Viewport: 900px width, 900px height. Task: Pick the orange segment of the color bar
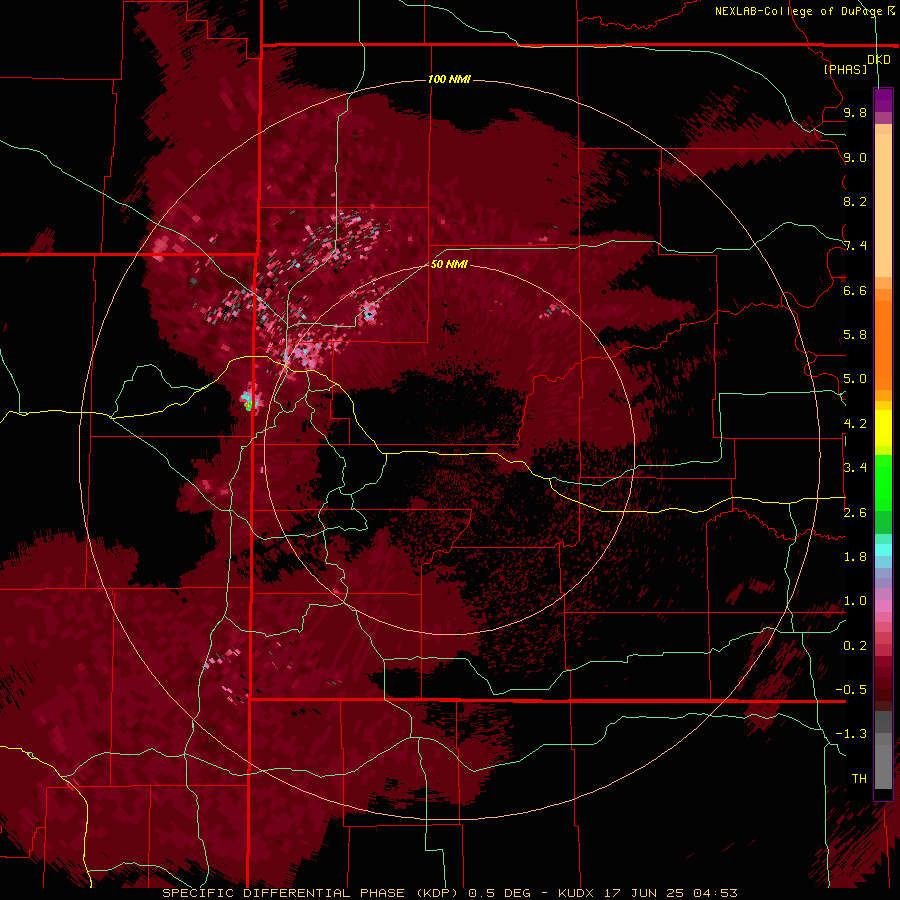point(883,344)
